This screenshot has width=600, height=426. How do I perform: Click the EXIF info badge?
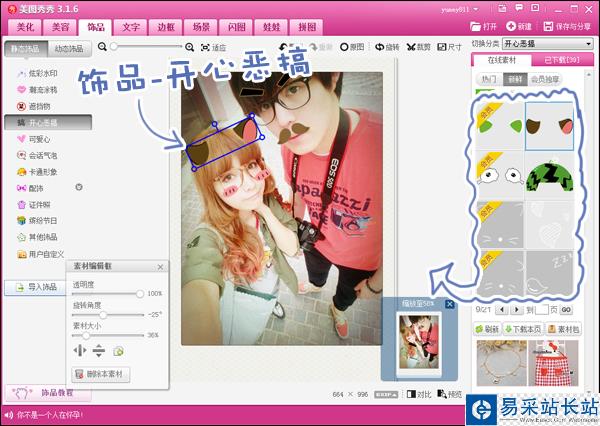click(386, 395)
